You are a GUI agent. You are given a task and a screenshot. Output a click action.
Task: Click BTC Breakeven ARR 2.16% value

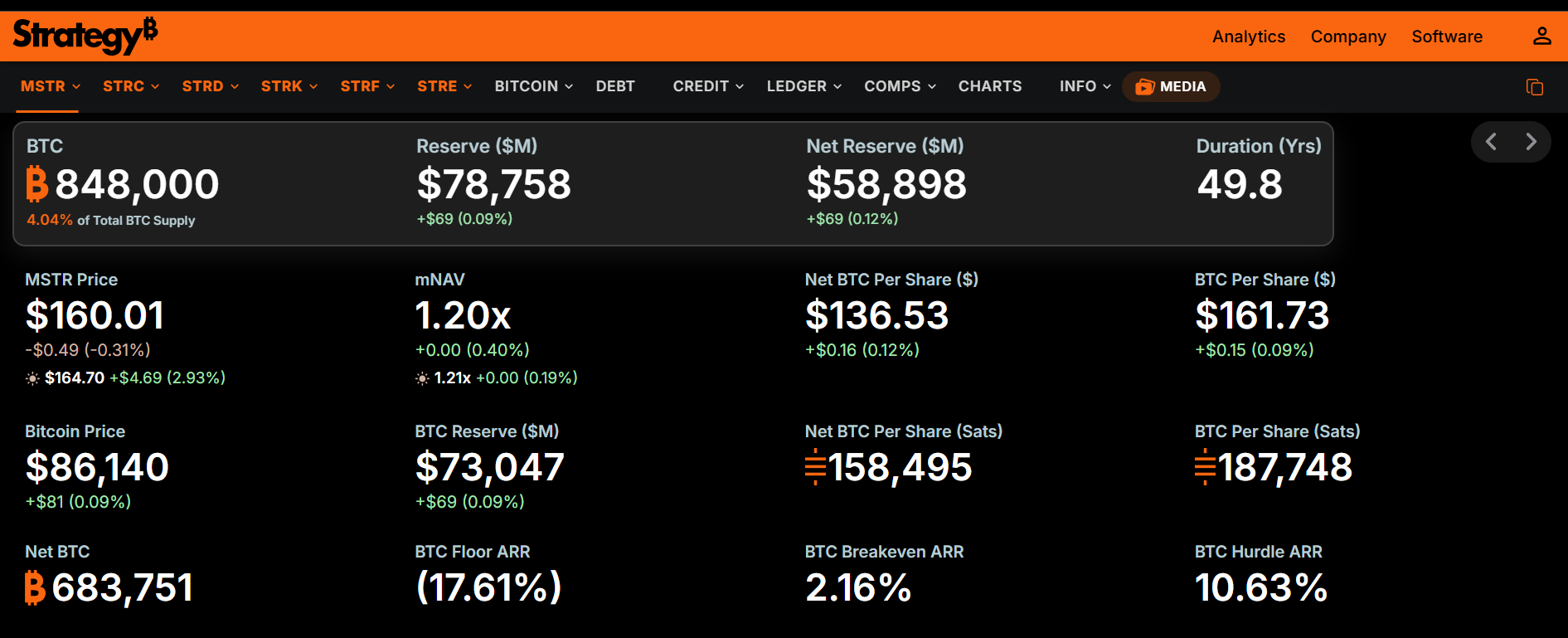coord(858,587)
